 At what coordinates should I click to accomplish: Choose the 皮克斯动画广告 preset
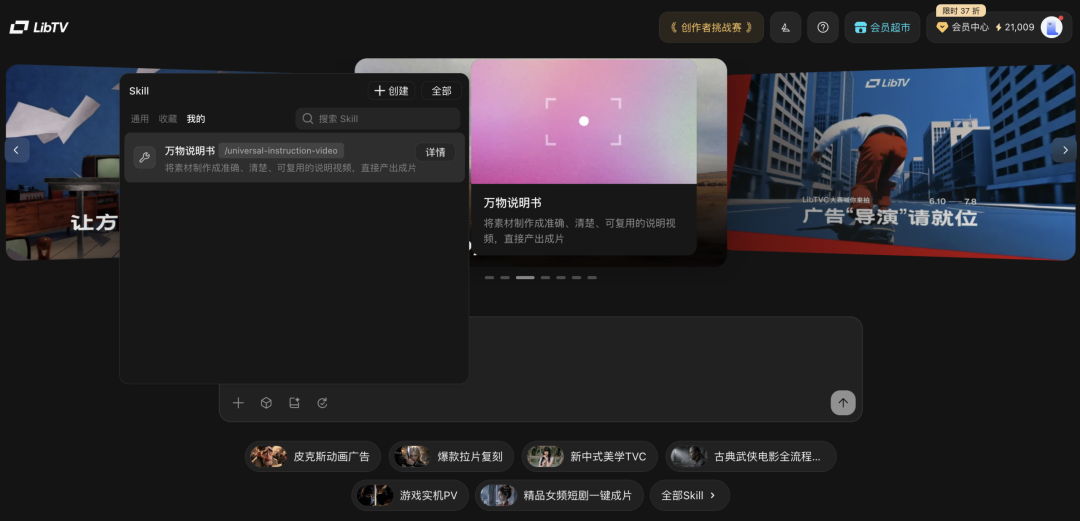point(313,456)
